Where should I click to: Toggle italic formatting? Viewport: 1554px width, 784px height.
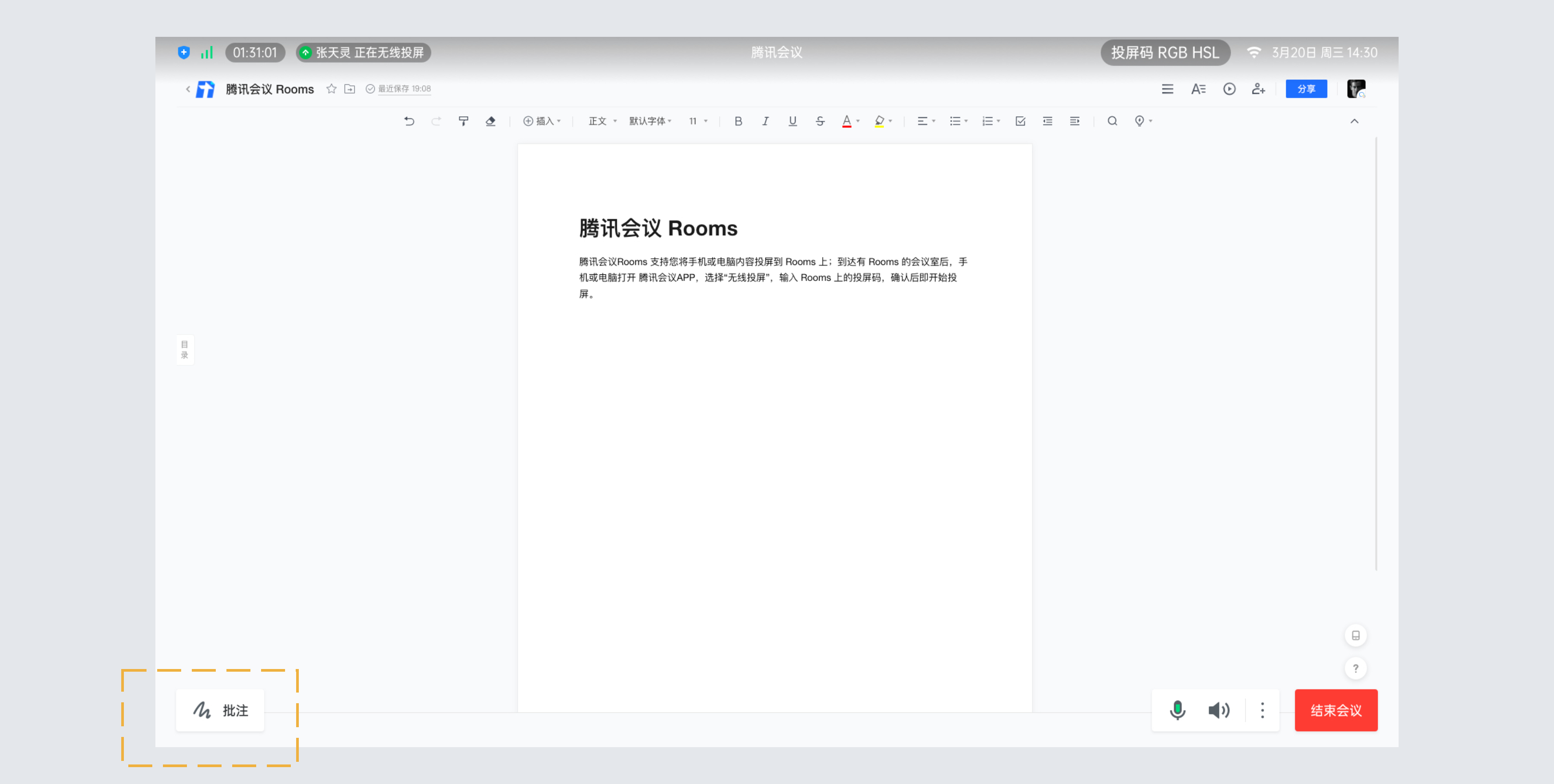point(765,121)
